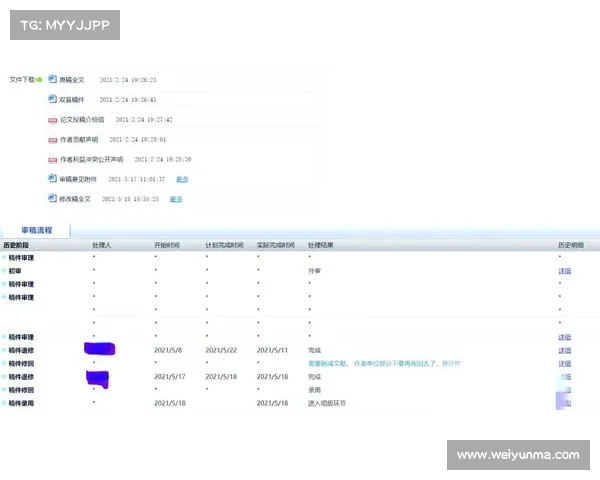Viewport: 600px width, 480px height.
Task: Click timestamp 2021/2/24 19:27:42
Action: (144, 119)
